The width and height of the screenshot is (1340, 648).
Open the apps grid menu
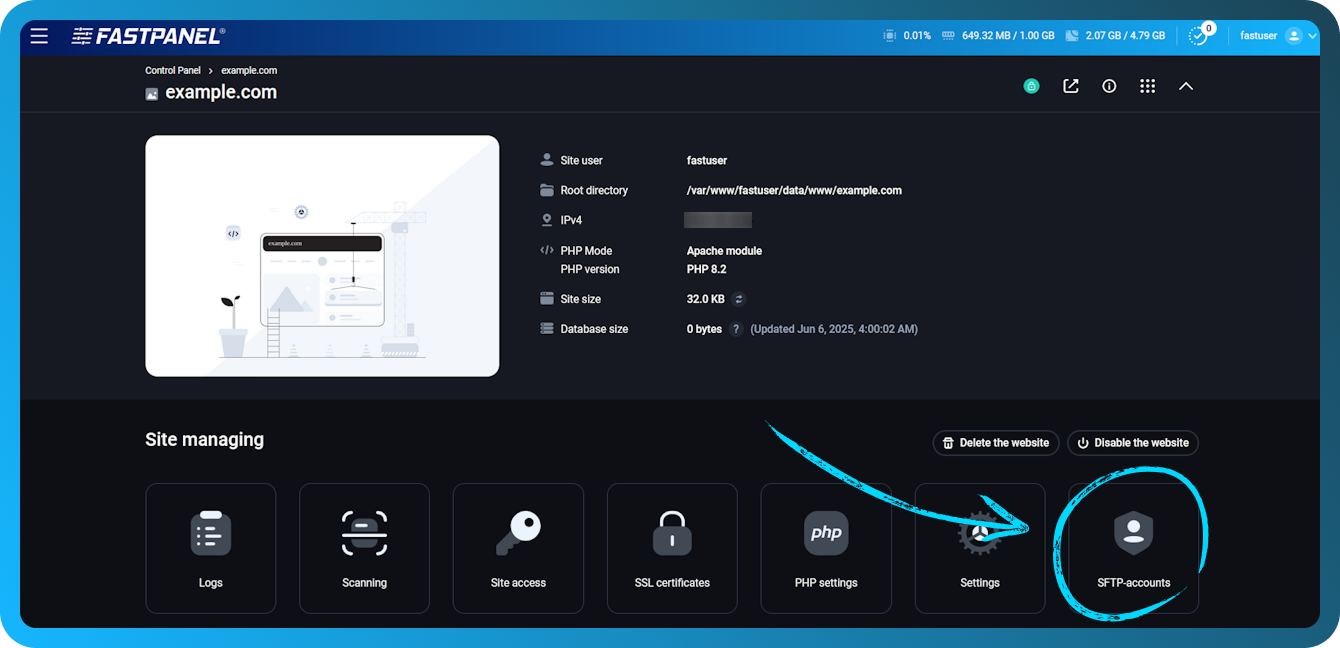pyautogui.click(x=1147, y=86)
